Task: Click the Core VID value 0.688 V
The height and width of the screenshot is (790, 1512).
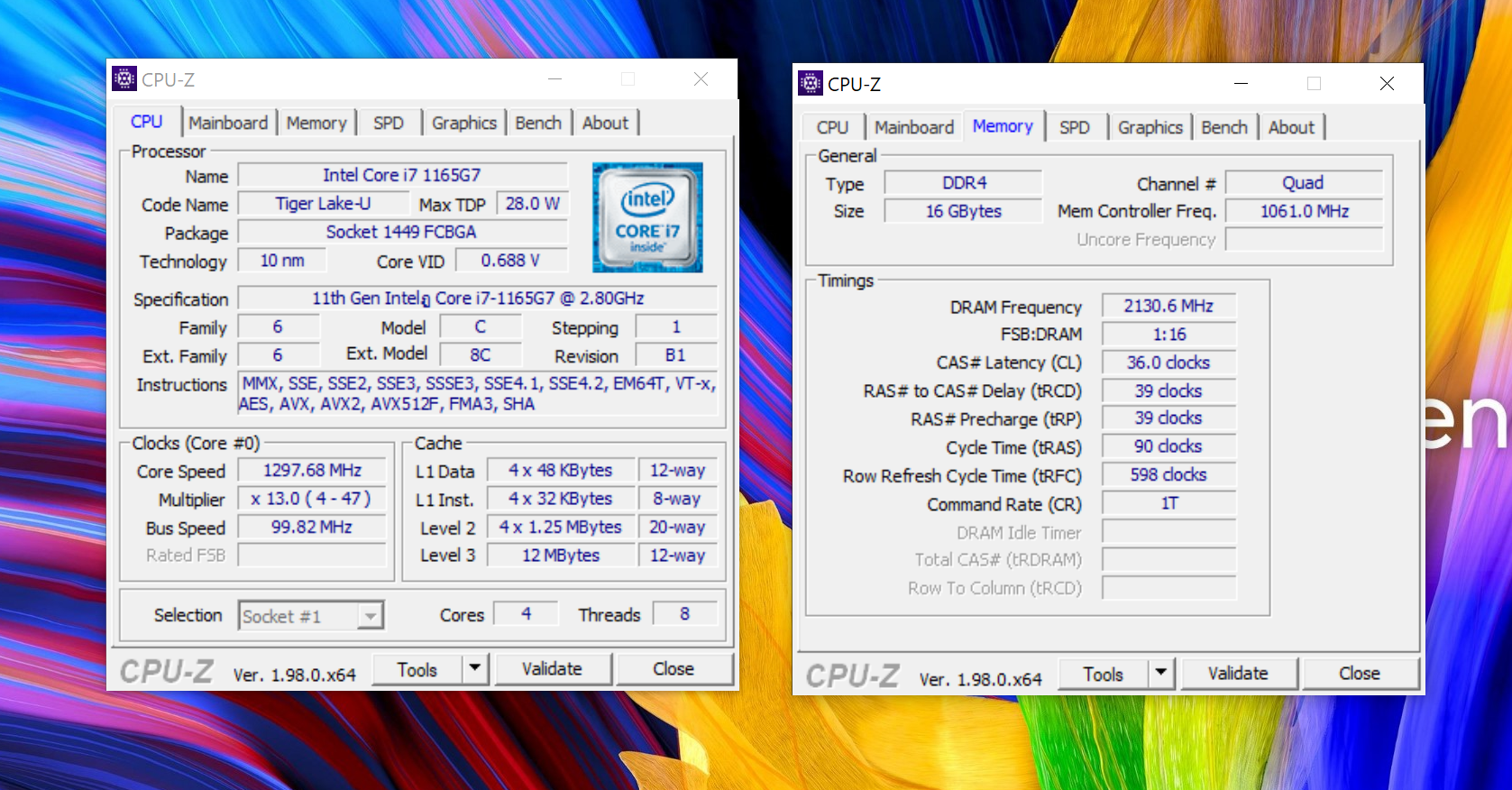Action: [511, 261]
